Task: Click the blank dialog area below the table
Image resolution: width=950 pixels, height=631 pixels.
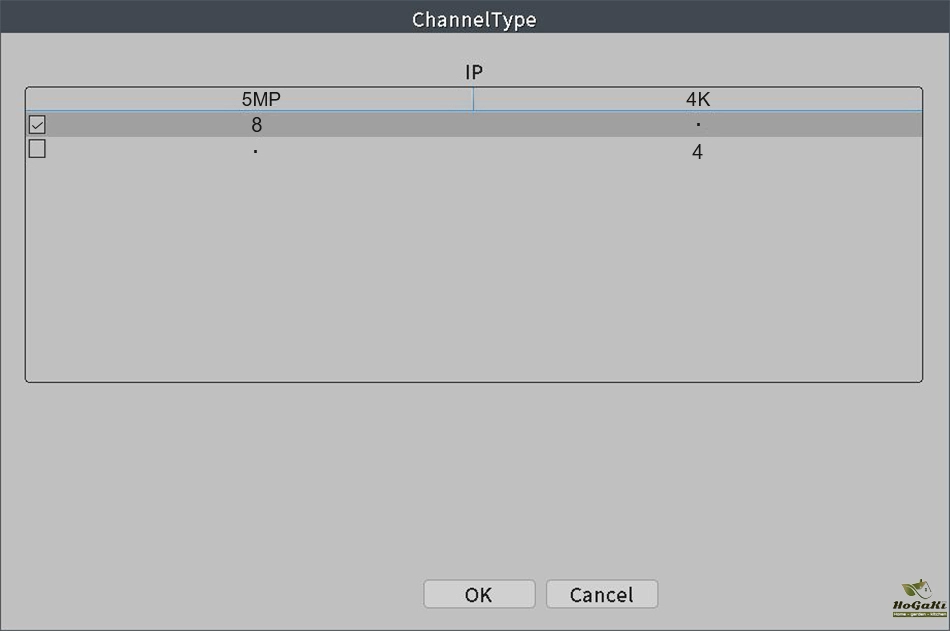Action: pos(474,470)
